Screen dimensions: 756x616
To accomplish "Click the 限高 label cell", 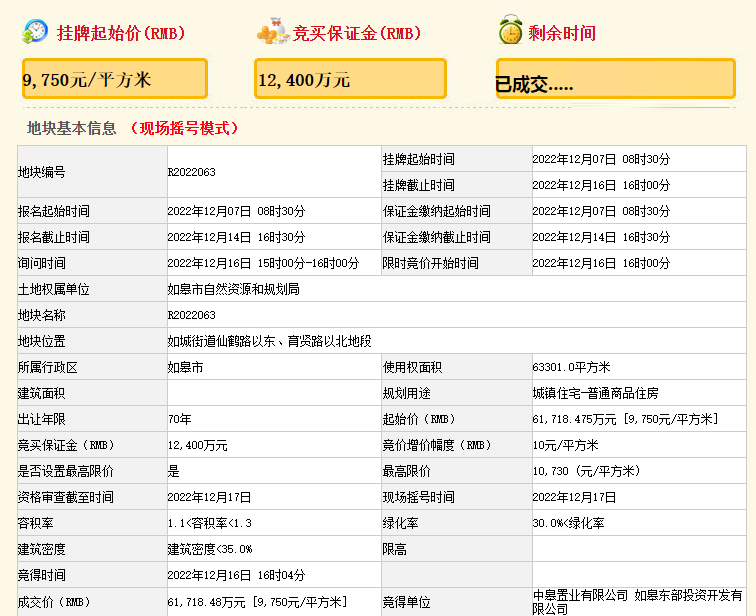I will (457, 549).
